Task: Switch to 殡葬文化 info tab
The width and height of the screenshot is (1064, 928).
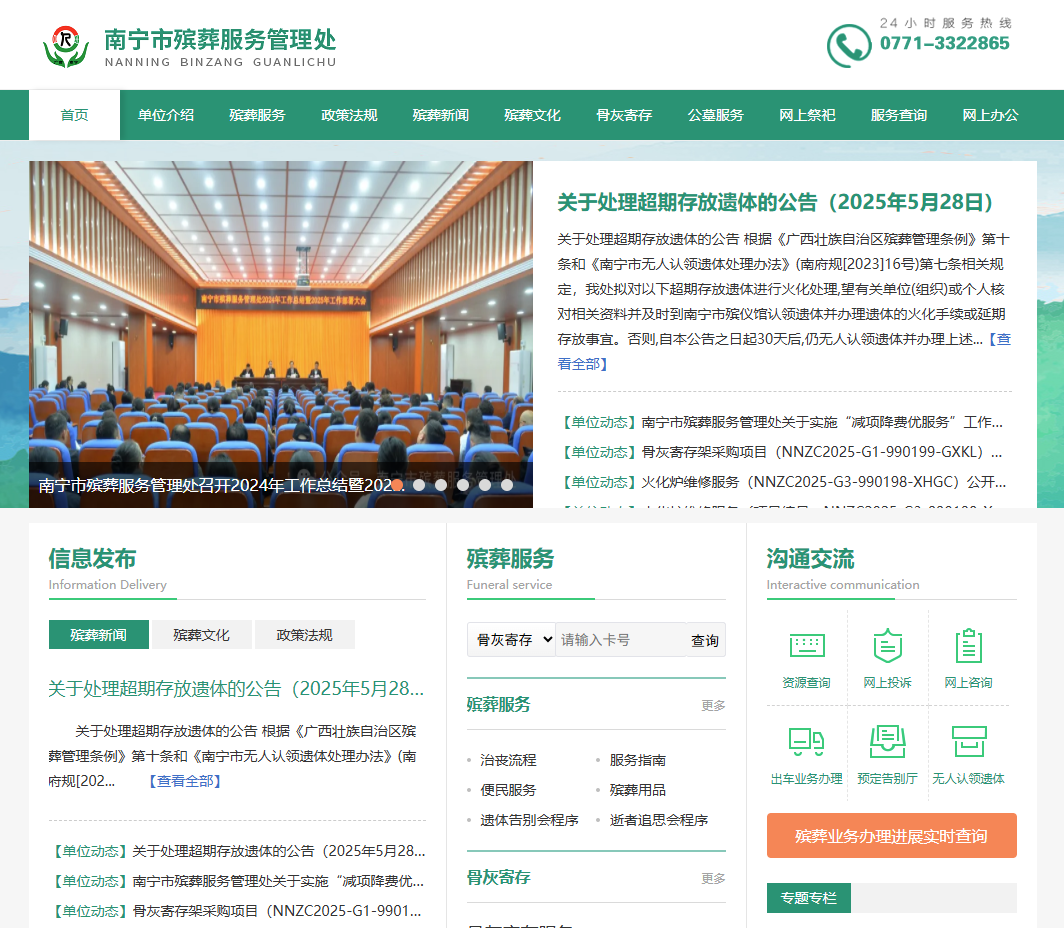Action: coord(202,635)
